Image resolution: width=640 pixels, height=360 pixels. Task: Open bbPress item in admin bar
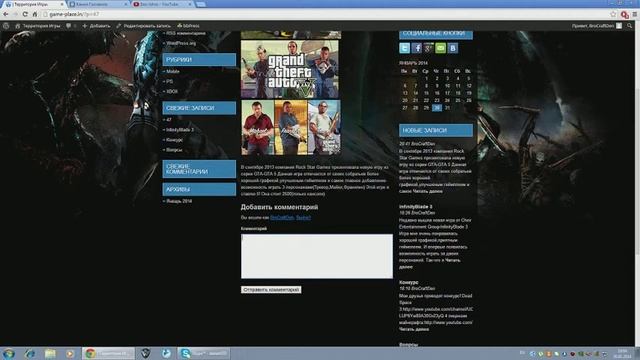[x=189, y=26]
